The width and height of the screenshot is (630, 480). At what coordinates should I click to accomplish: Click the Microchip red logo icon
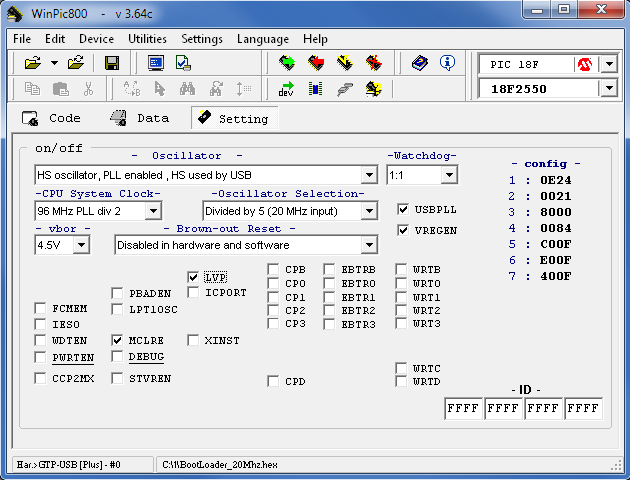coord(585,64)
